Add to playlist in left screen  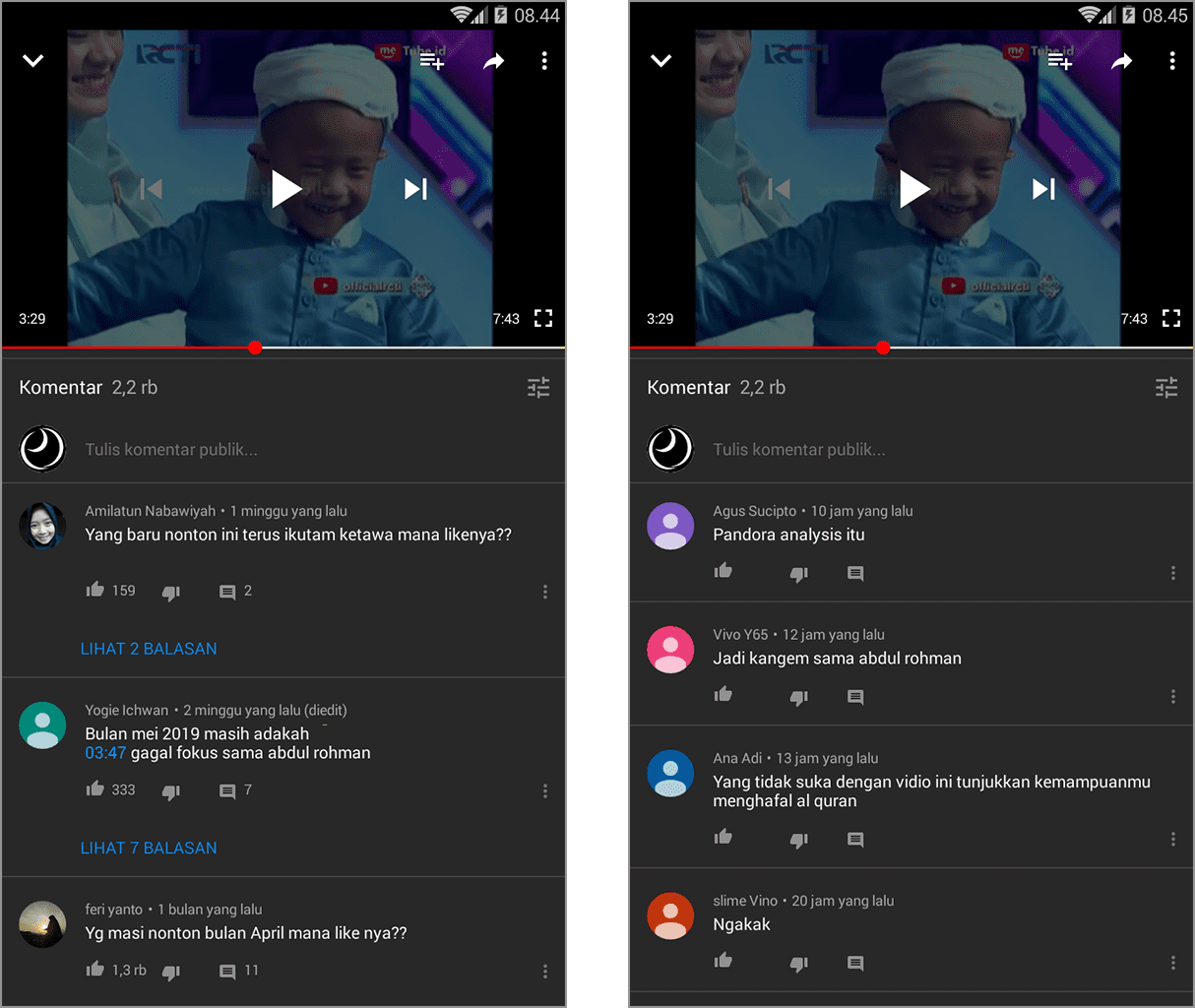click(432, 61)
